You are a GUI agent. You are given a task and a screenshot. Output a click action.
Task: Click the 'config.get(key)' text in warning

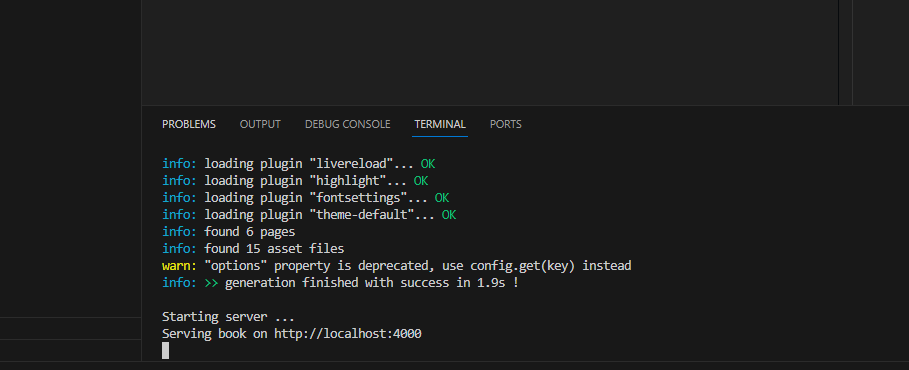pos(522,266)
